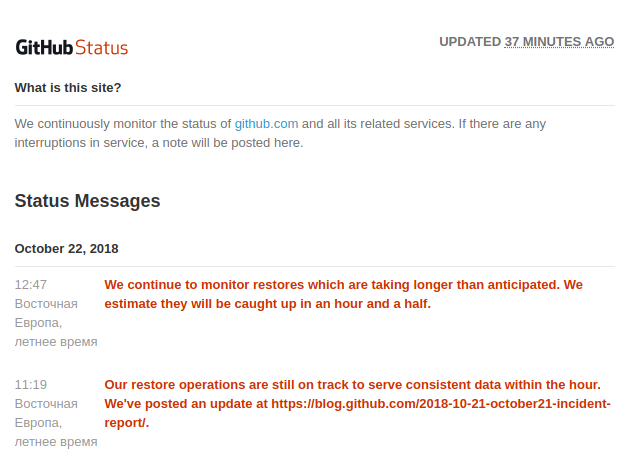
Task: Click the "Status Messages" heading
Action: [87, 201]
